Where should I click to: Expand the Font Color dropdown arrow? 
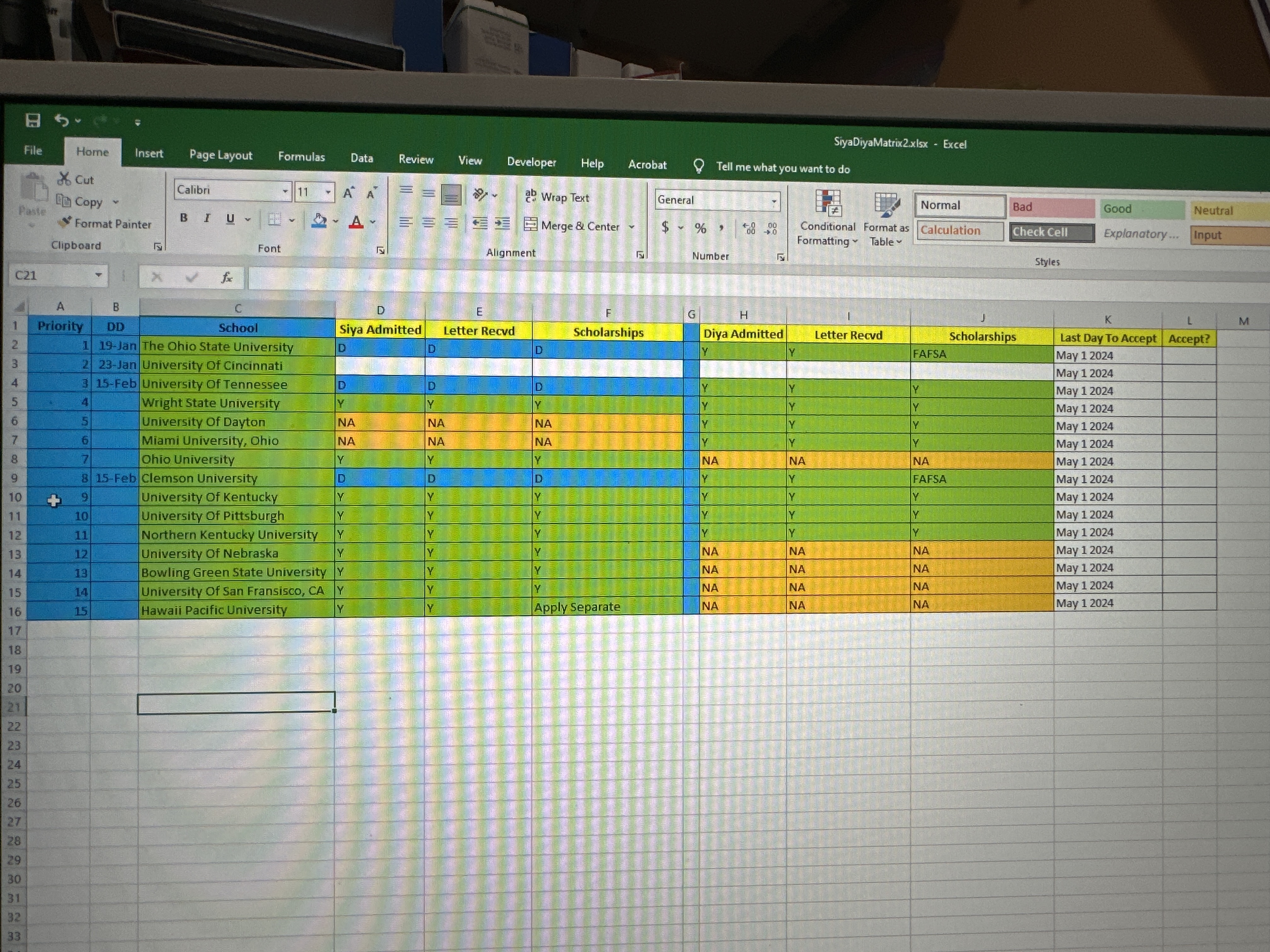pyautogui.click(x=373, y=222)
